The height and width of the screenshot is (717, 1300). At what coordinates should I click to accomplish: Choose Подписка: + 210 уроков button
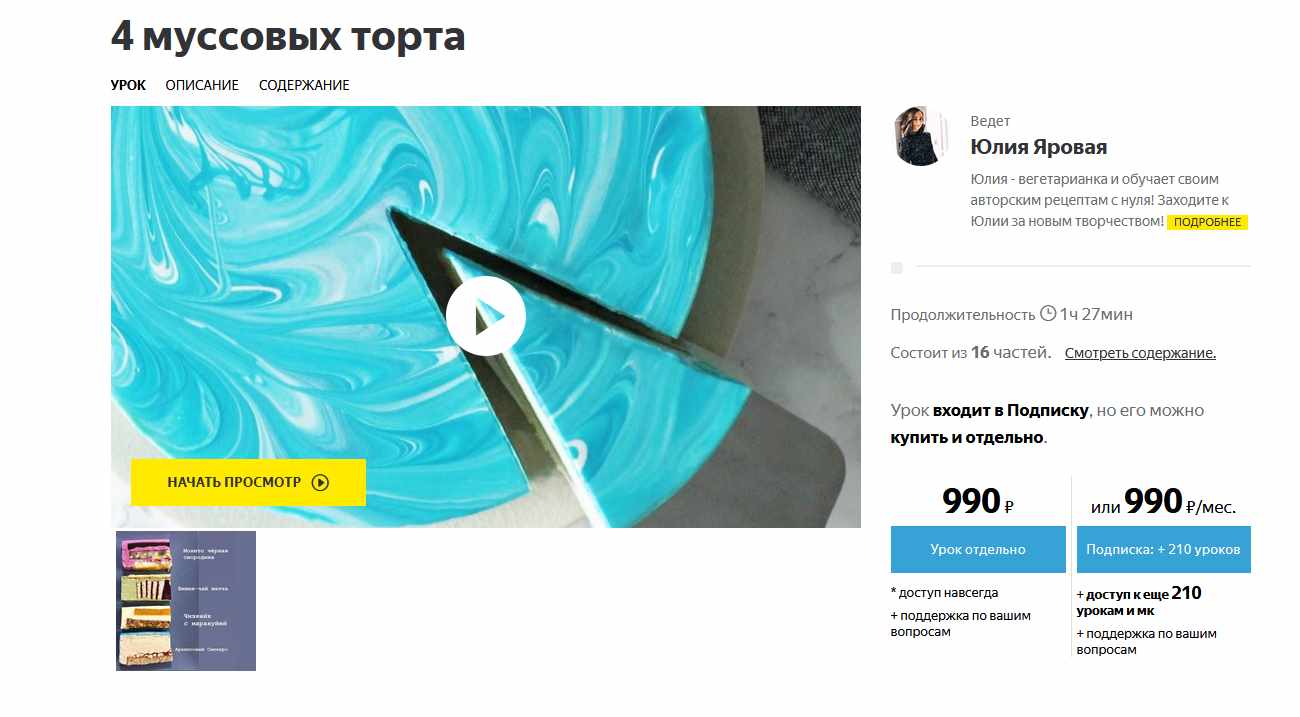[x=1163, y=549]
